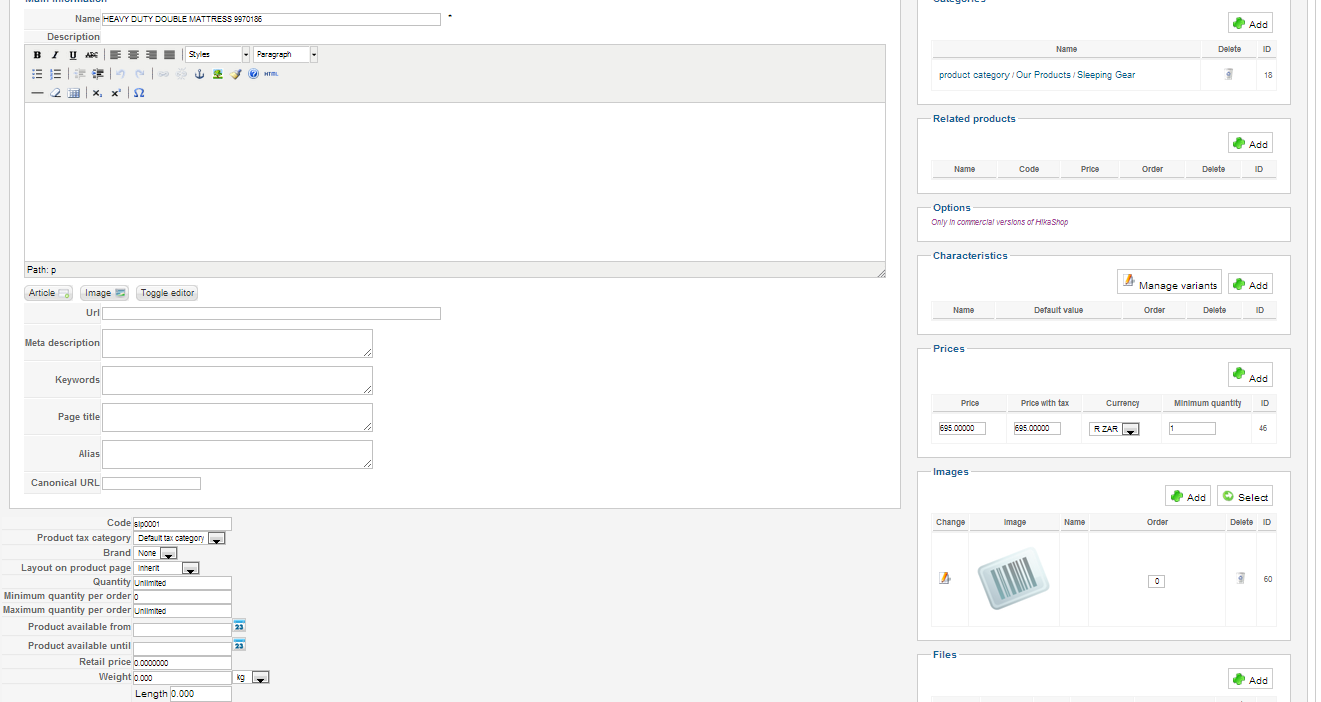
Task: Click the Page title text area
Action: (x=237, y=417)
